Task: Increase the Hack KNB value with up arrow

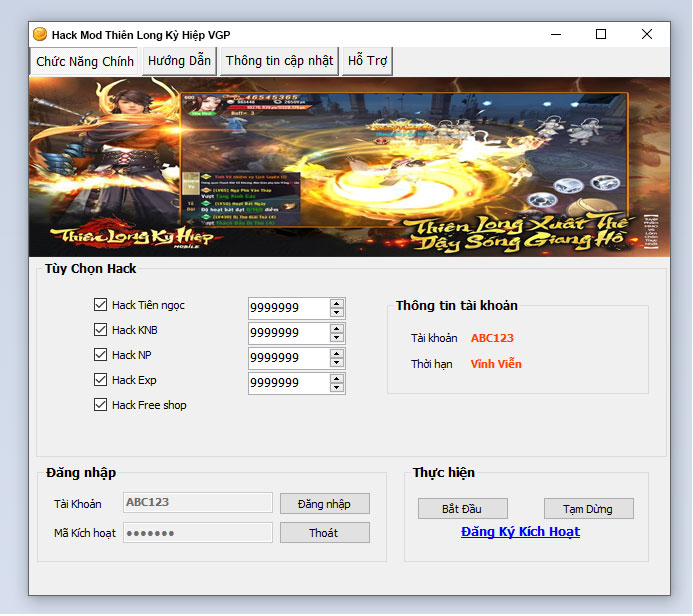Action: [337, 329]
